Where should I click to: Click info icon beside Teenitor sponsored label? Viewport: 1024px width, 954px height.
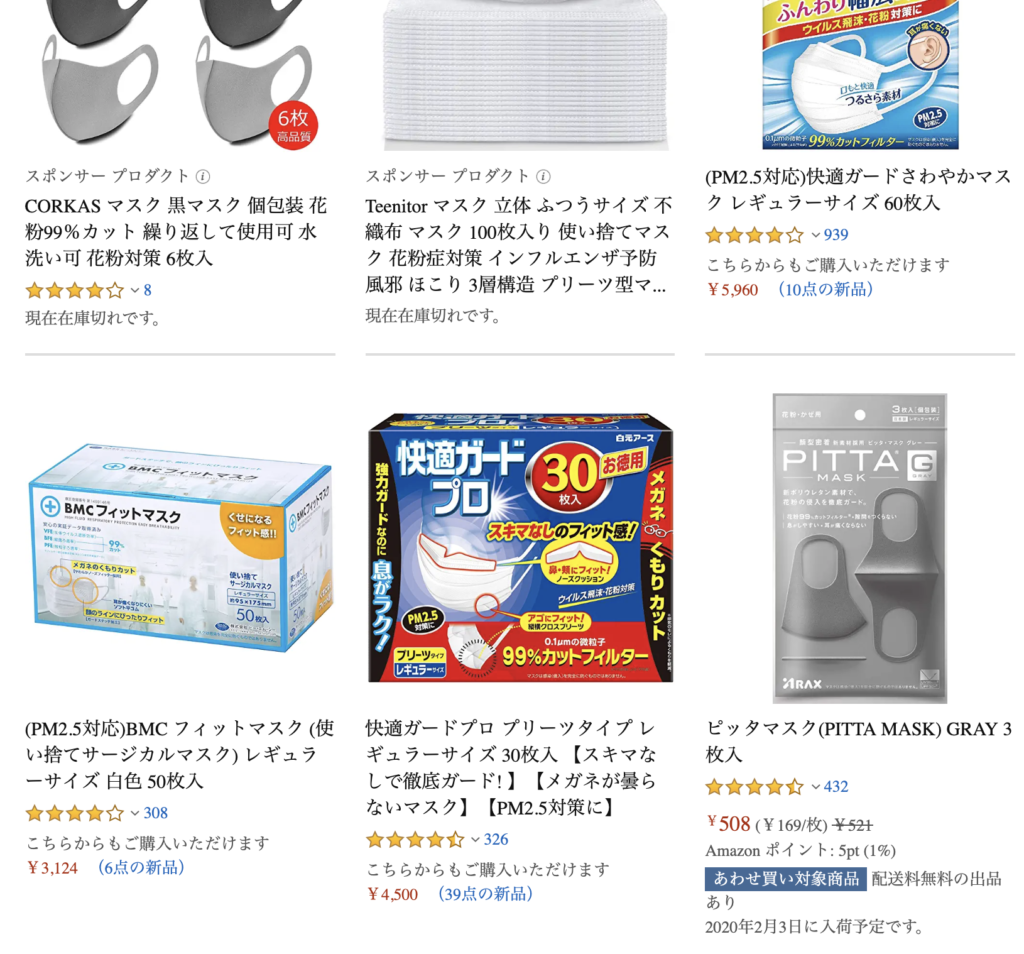[x=543, y=176]
